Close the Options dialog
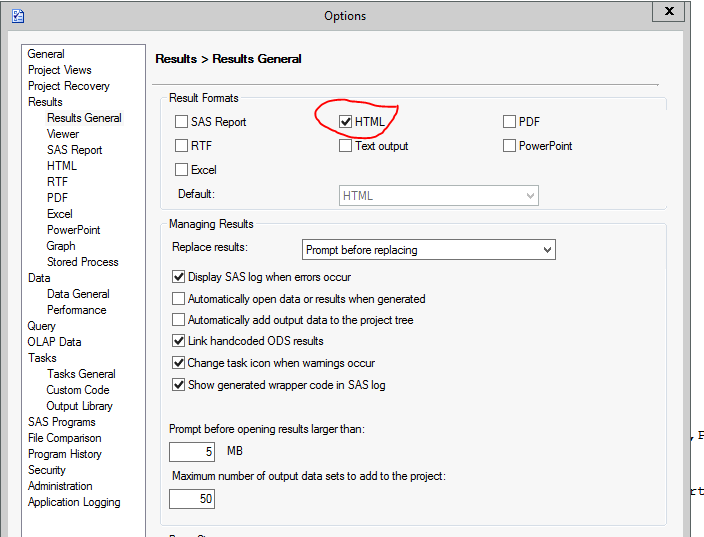 (668, 11)
